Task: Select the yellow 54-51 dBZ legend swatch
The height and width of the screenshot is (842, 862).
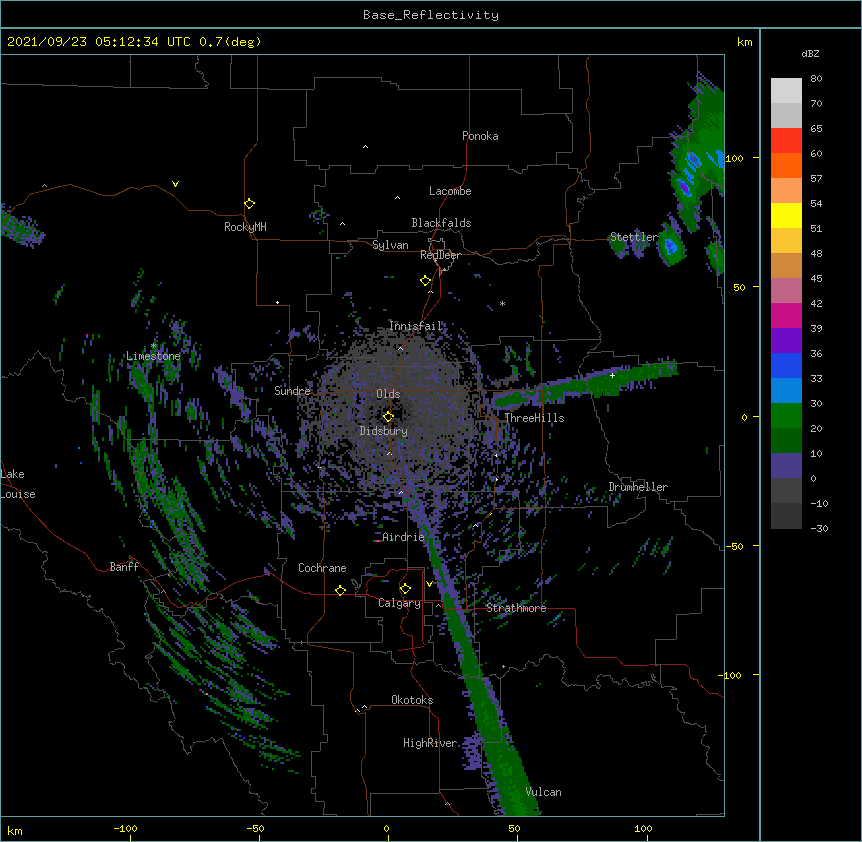Action: 786,216
